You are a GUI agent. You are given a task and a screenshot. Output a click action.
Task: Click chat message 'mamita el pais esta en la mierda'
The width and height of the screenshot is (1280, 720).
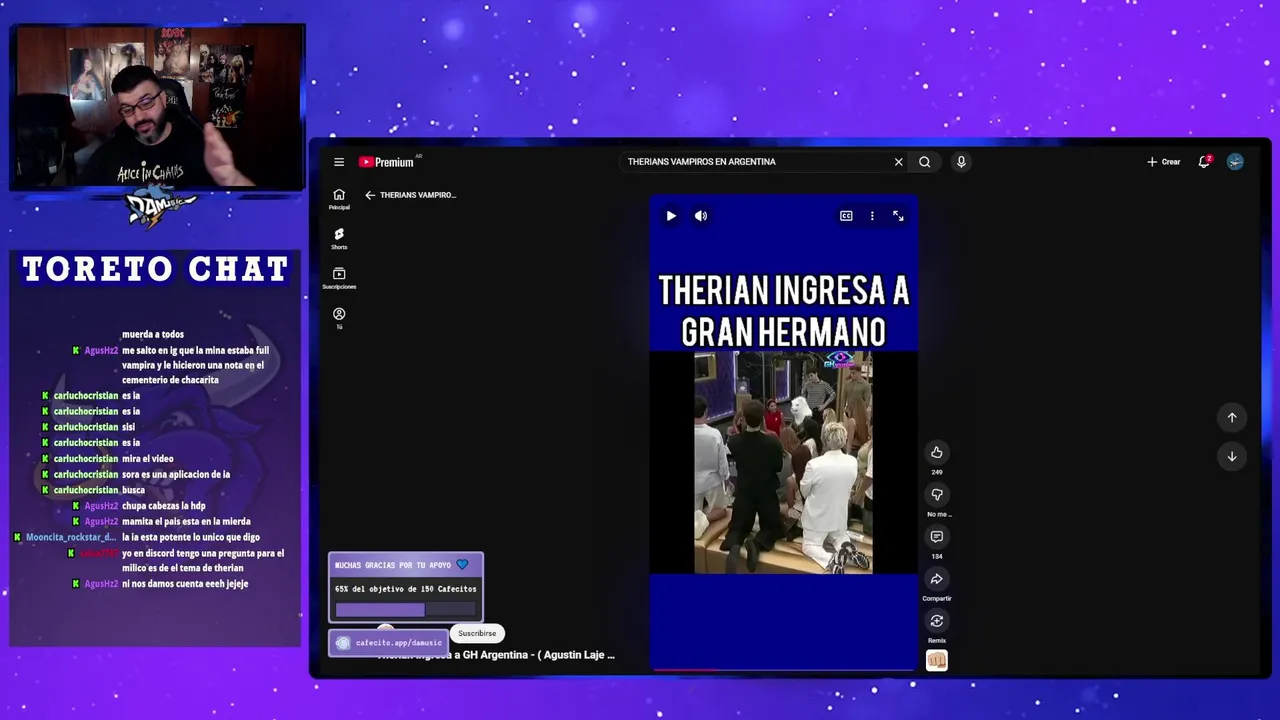186,521
